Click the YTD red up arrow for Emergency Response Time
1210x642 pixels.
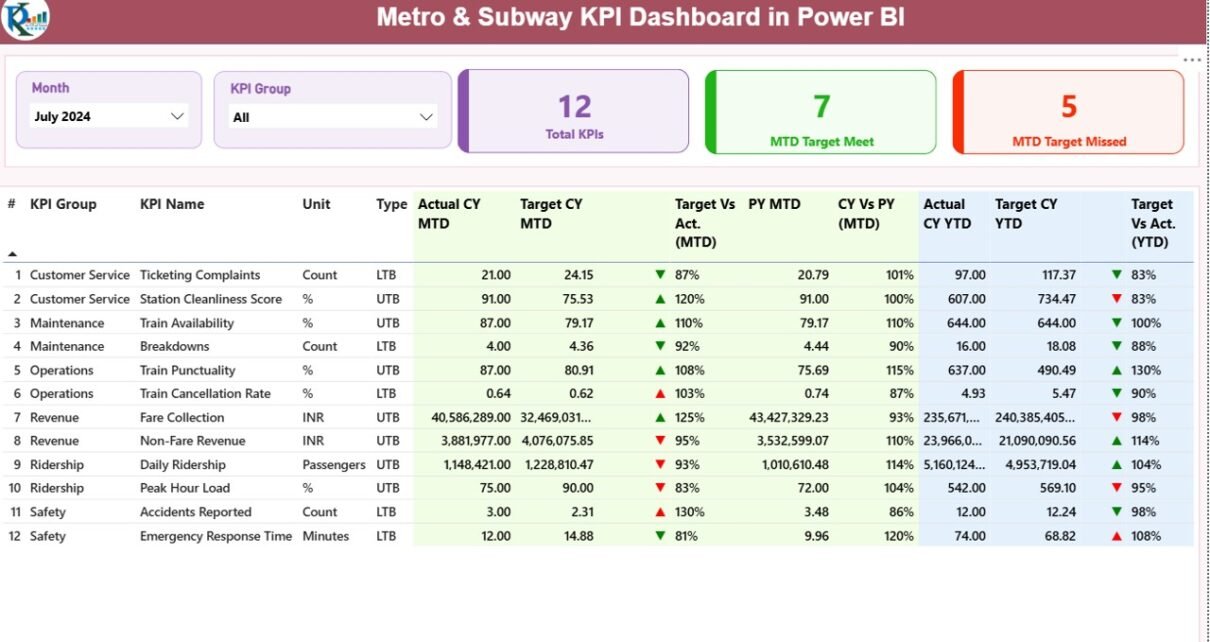click(1116, 537)
